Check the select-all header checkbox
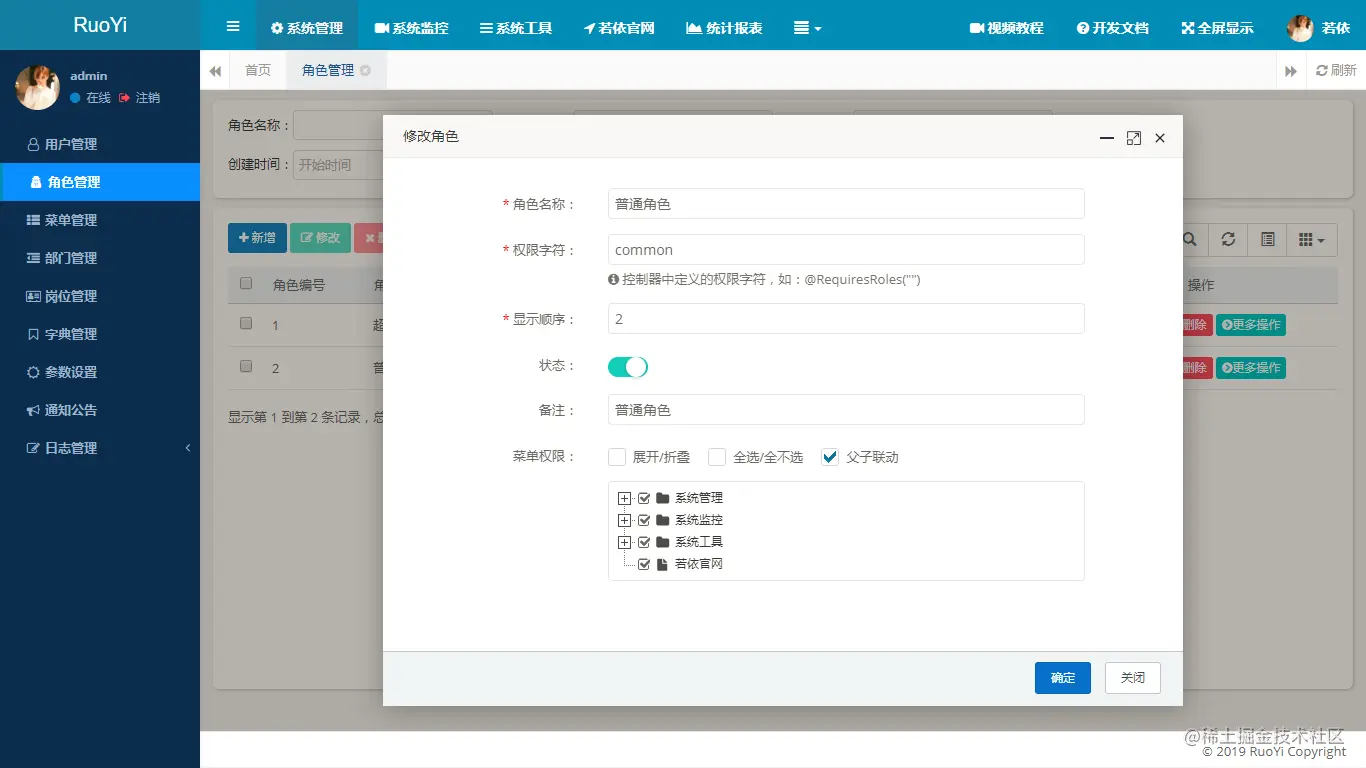This screenshot has height=768, width=1366. click(x=246, y=283)
